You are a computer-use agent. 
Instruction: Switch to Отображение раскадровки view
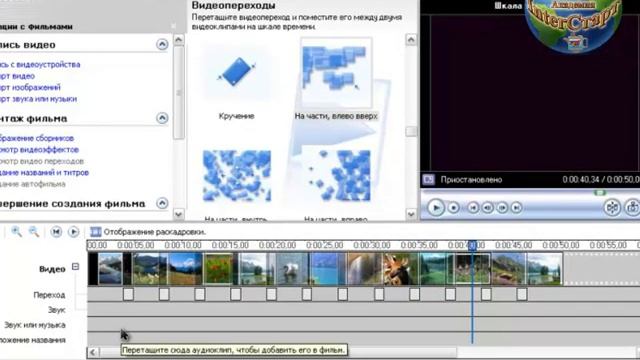tap(155, 232)
